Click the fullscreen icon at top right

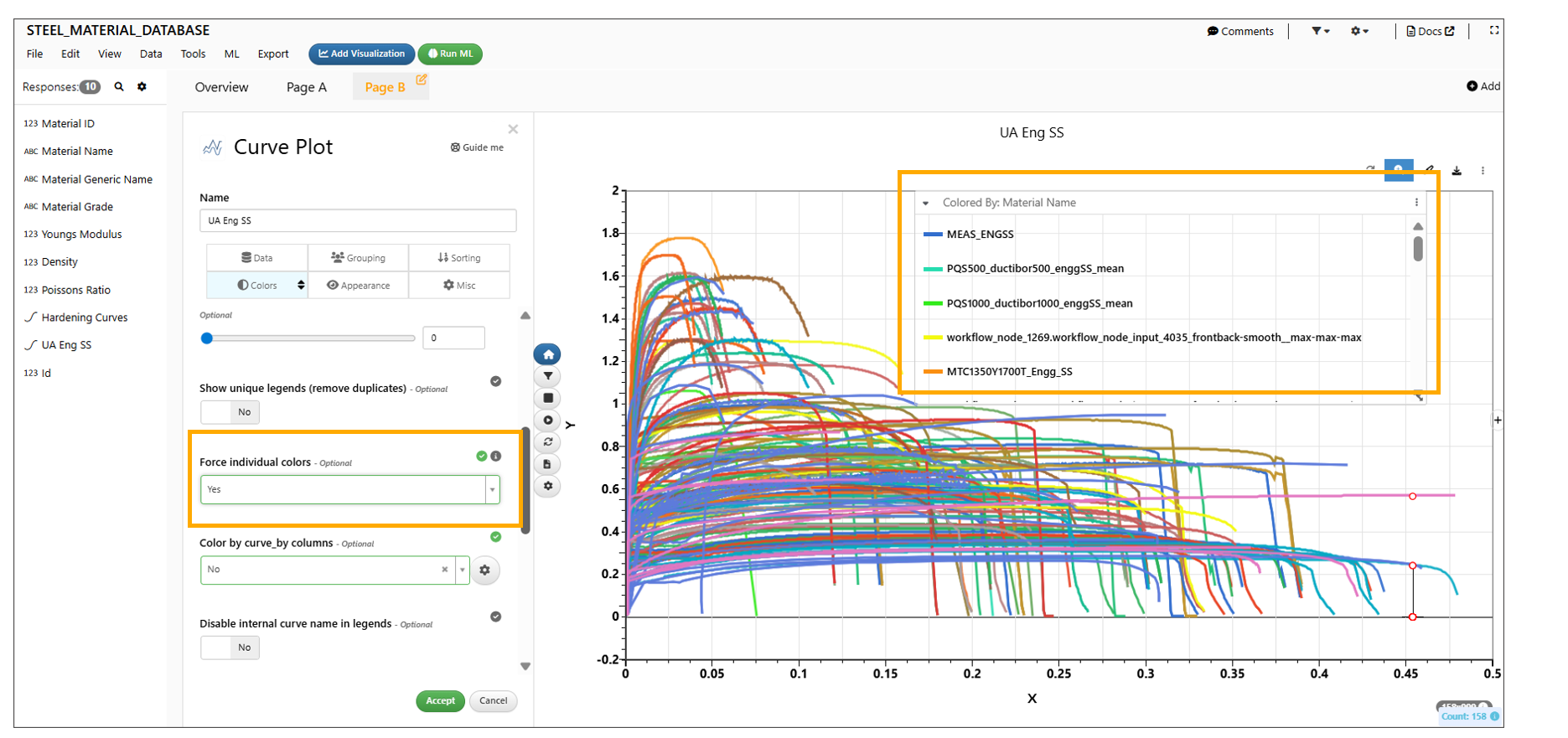tap(1493, 30)
